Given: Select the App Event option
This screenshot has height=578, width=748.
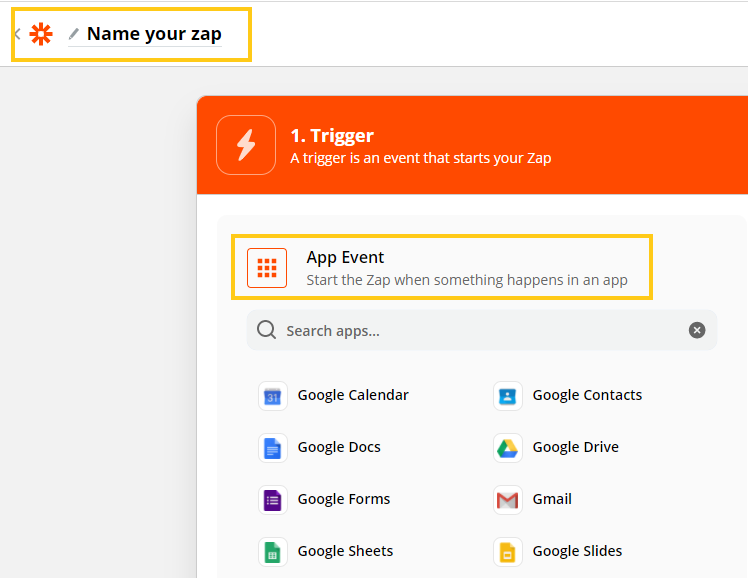Looking at the screenshot, I should click(x=442, y=267).
